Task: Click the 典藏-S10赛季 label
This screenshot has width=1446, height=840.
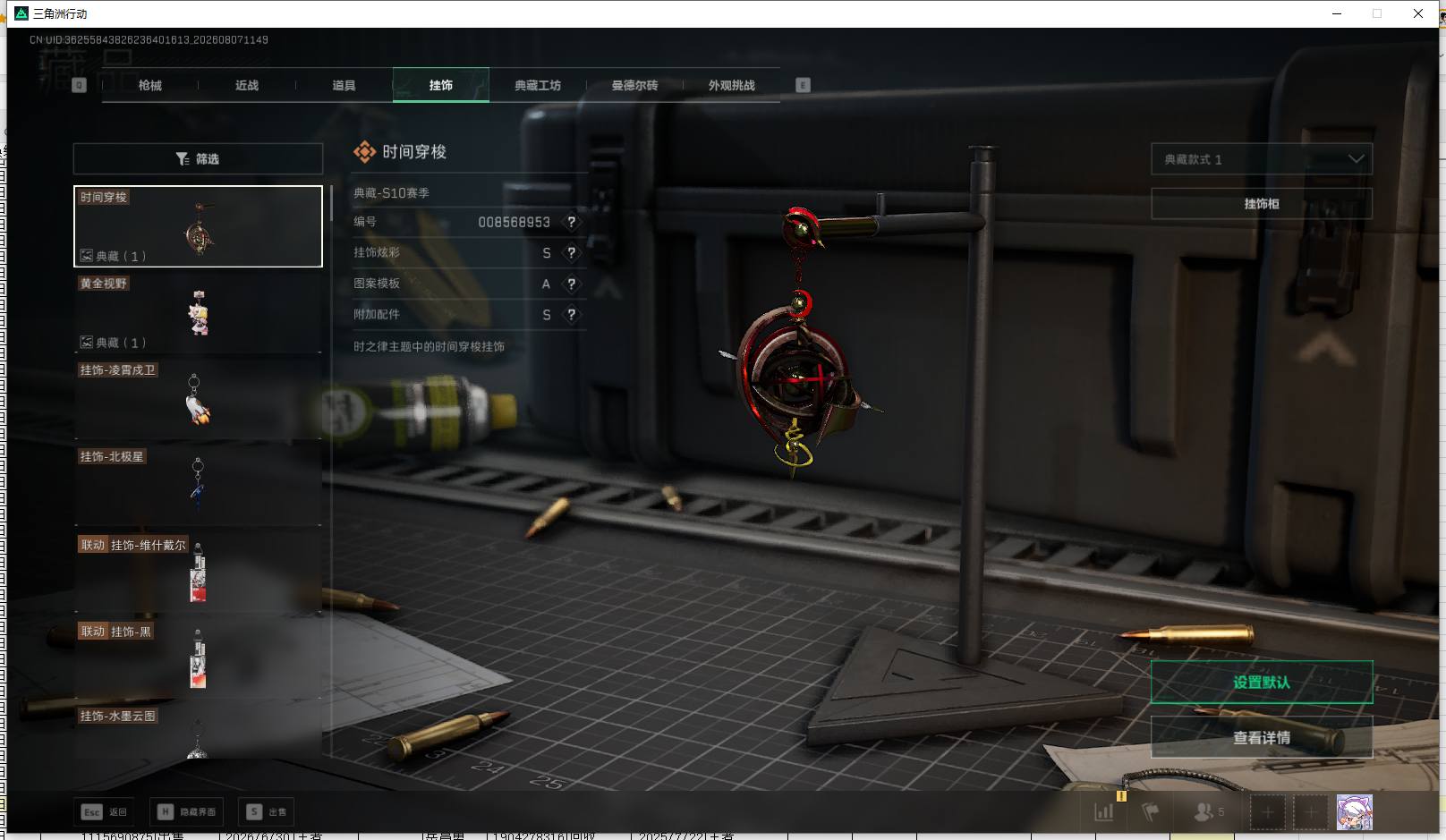Action: 391,192
